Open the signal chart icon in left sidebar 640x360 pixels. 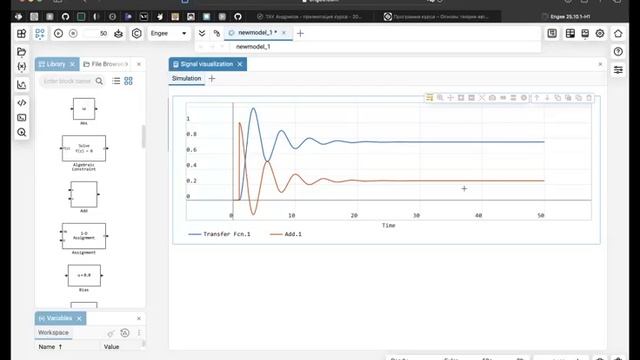pos(22,85)
